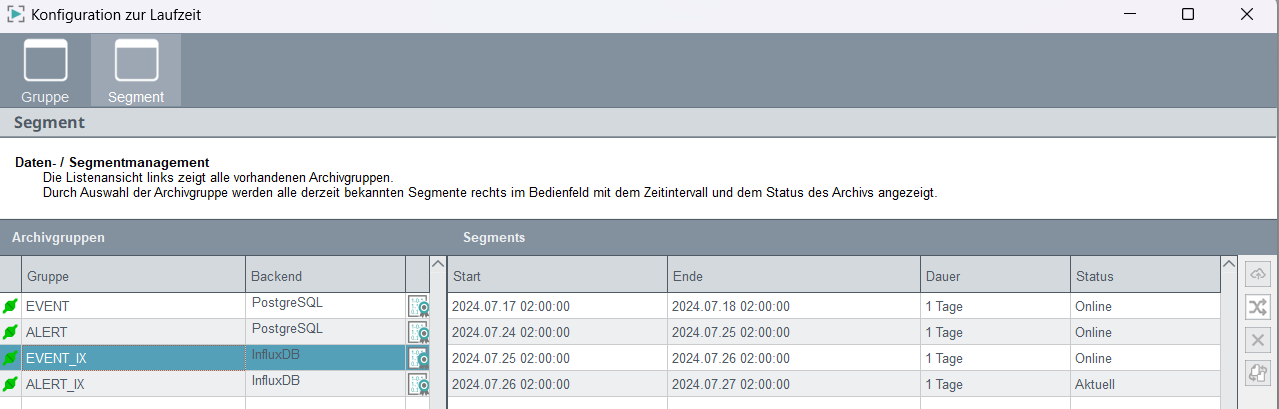The image size is (1279, 409).
Task: Select the ALERT archive group row
Action: tap(215, 332)
